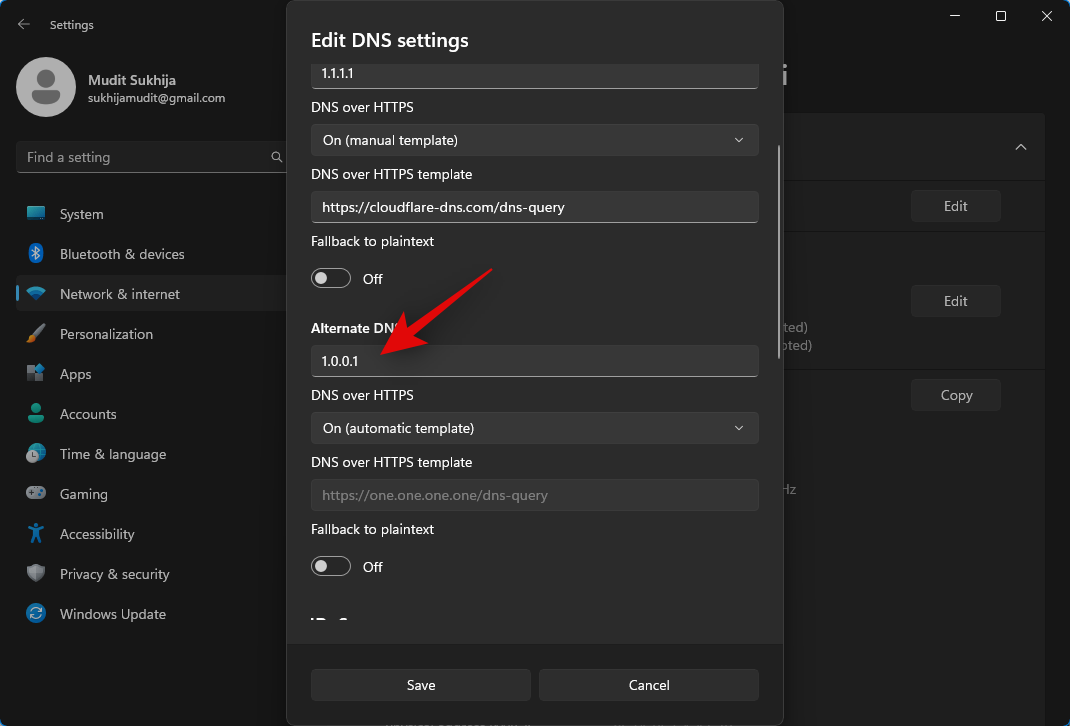Open the On (automatic template) dropdown

point(534,428)
